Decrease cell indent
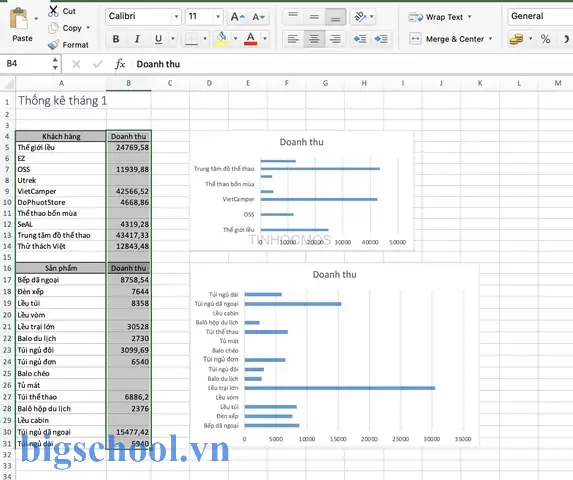This screenshot has height=480, width=573. click(360, 39)
